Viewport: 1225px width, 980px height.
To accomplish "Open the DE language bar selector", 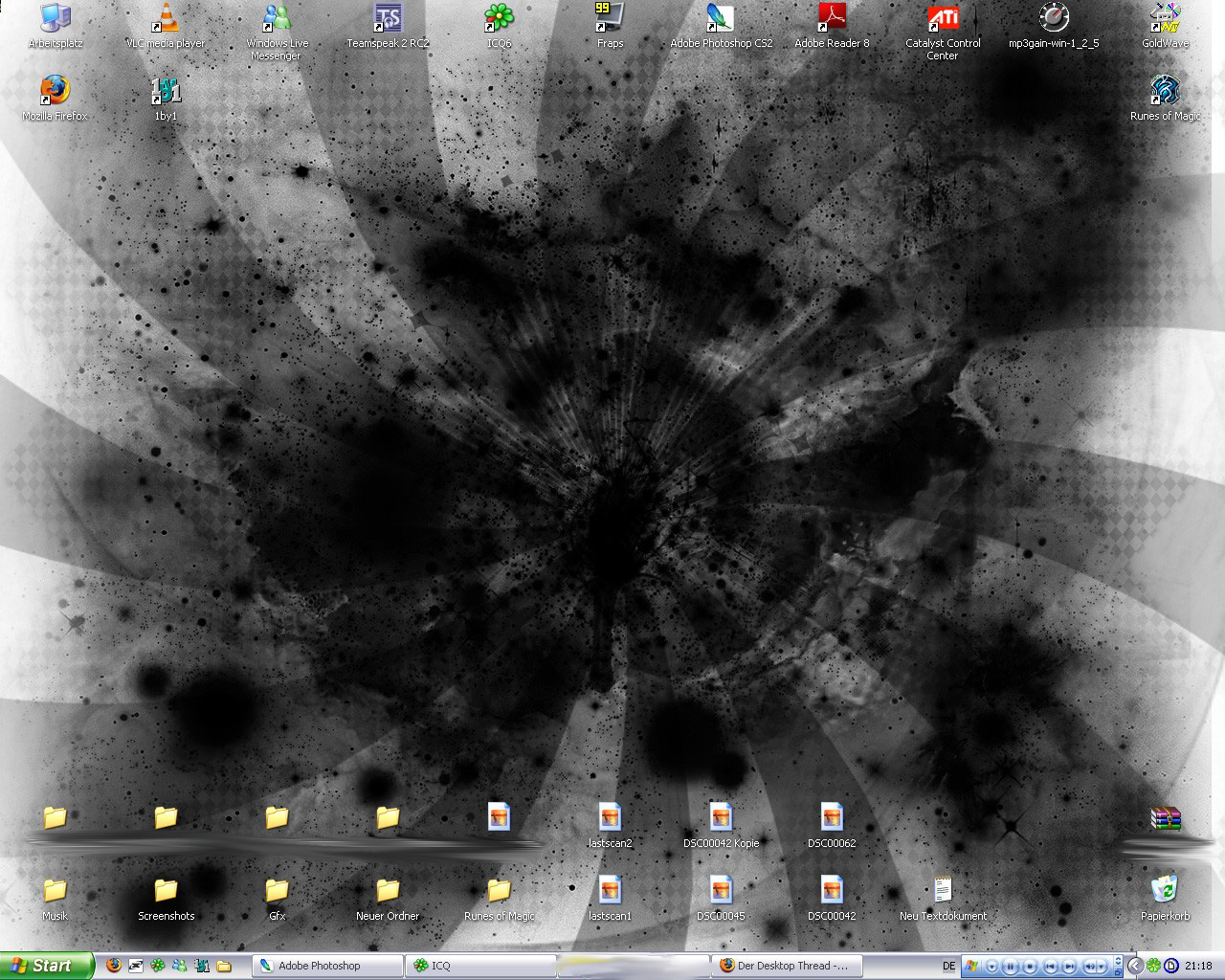I will click(948, 966).
